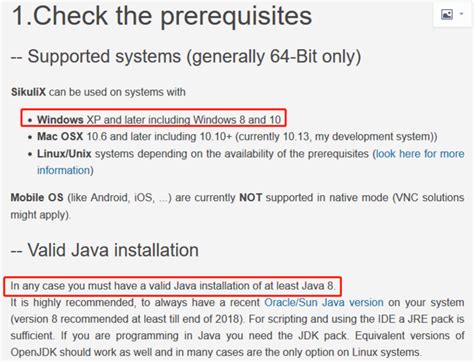
Task: Open the Oracle/Sun Java version link
Action: coord(324,302)
